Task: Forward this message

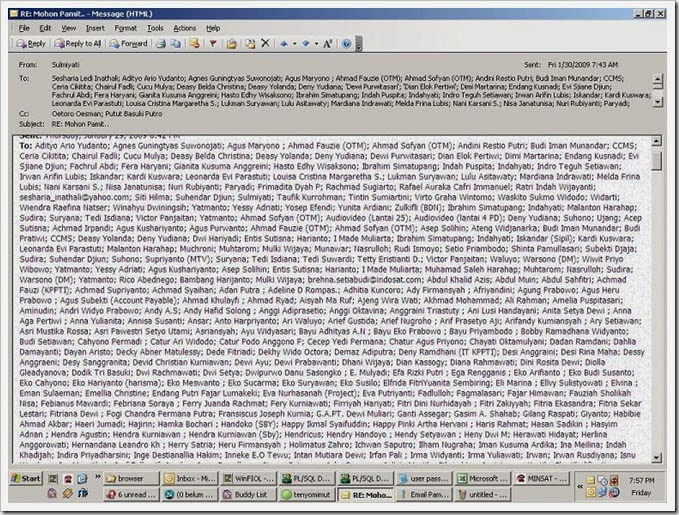Action: [129, 43]
